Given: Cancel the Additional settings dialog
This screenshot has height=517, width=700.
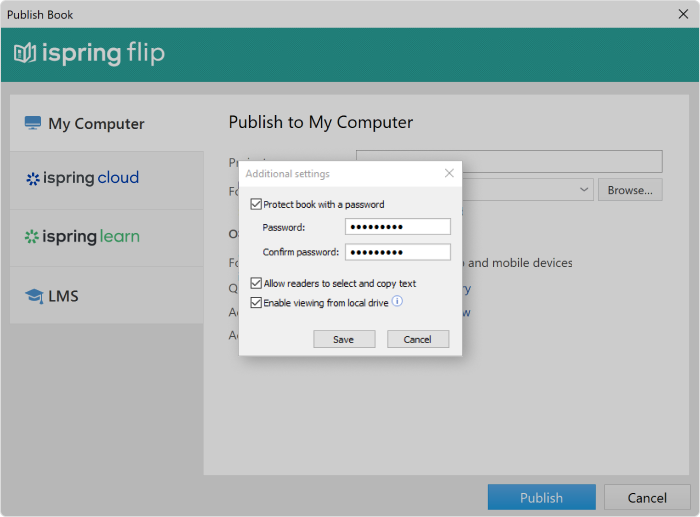Looking at the screenshot, I should [x=418, y=339].
